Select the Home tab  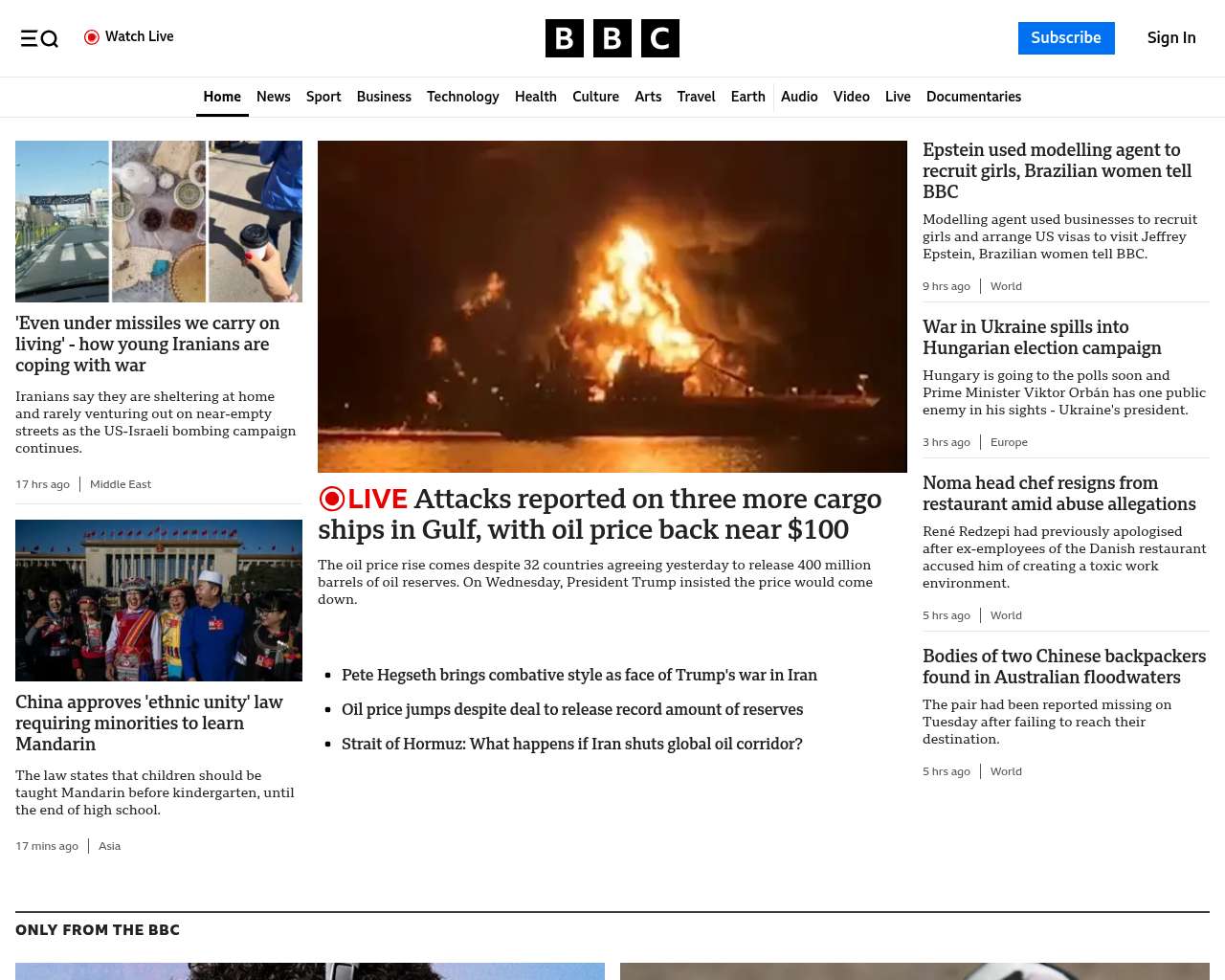222,97
